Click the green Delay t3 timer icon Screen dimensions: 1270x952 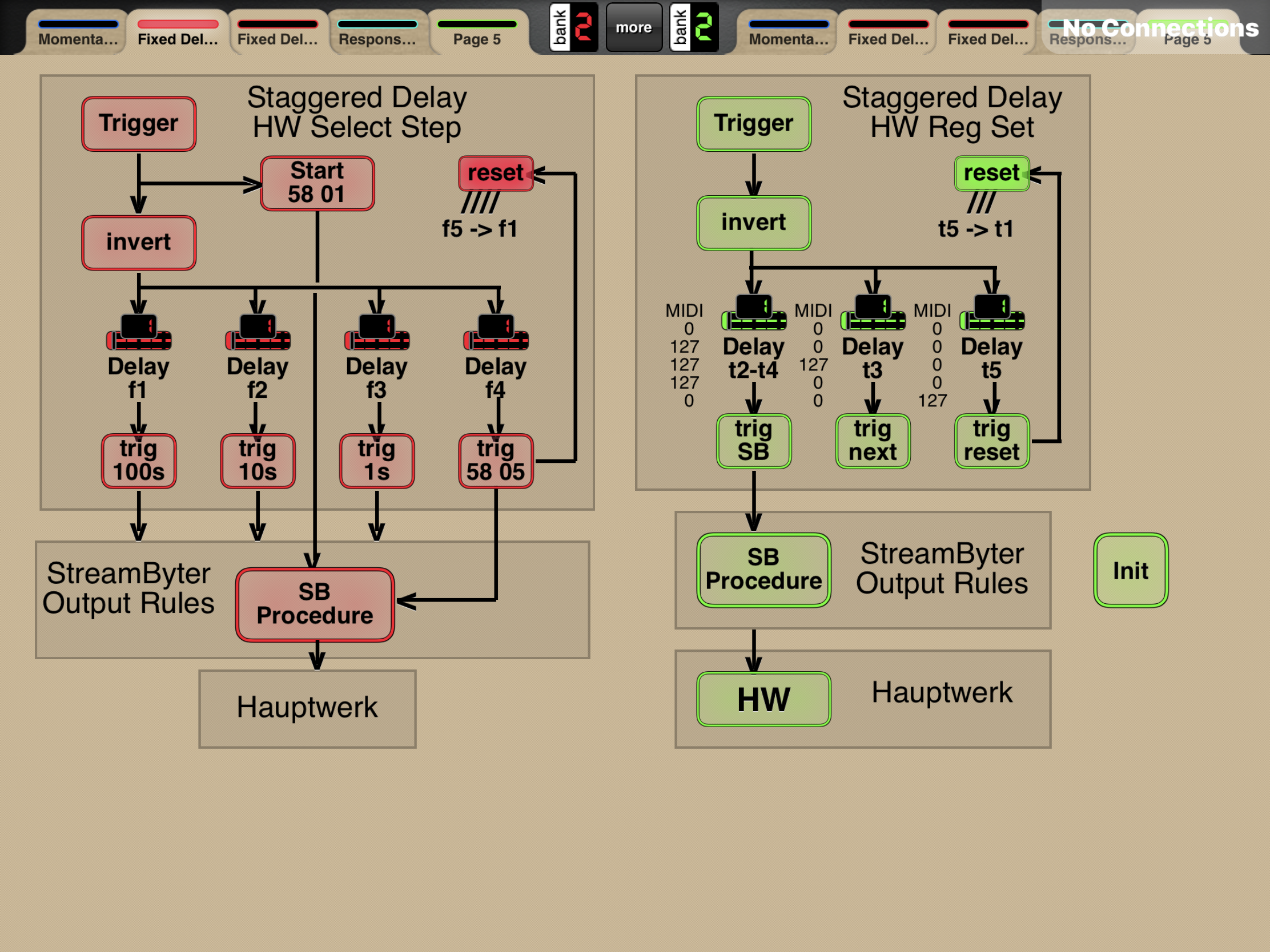873,313
